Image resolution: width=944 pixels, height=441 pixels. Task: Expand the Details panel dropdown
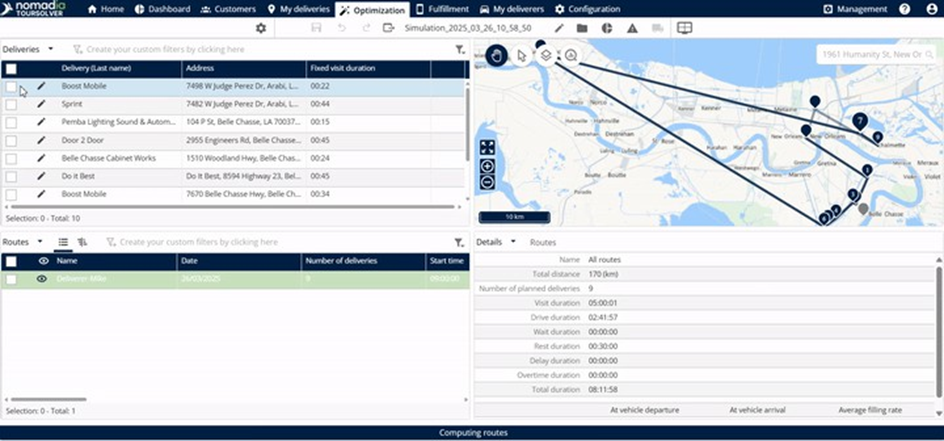(x=513, y=242)
